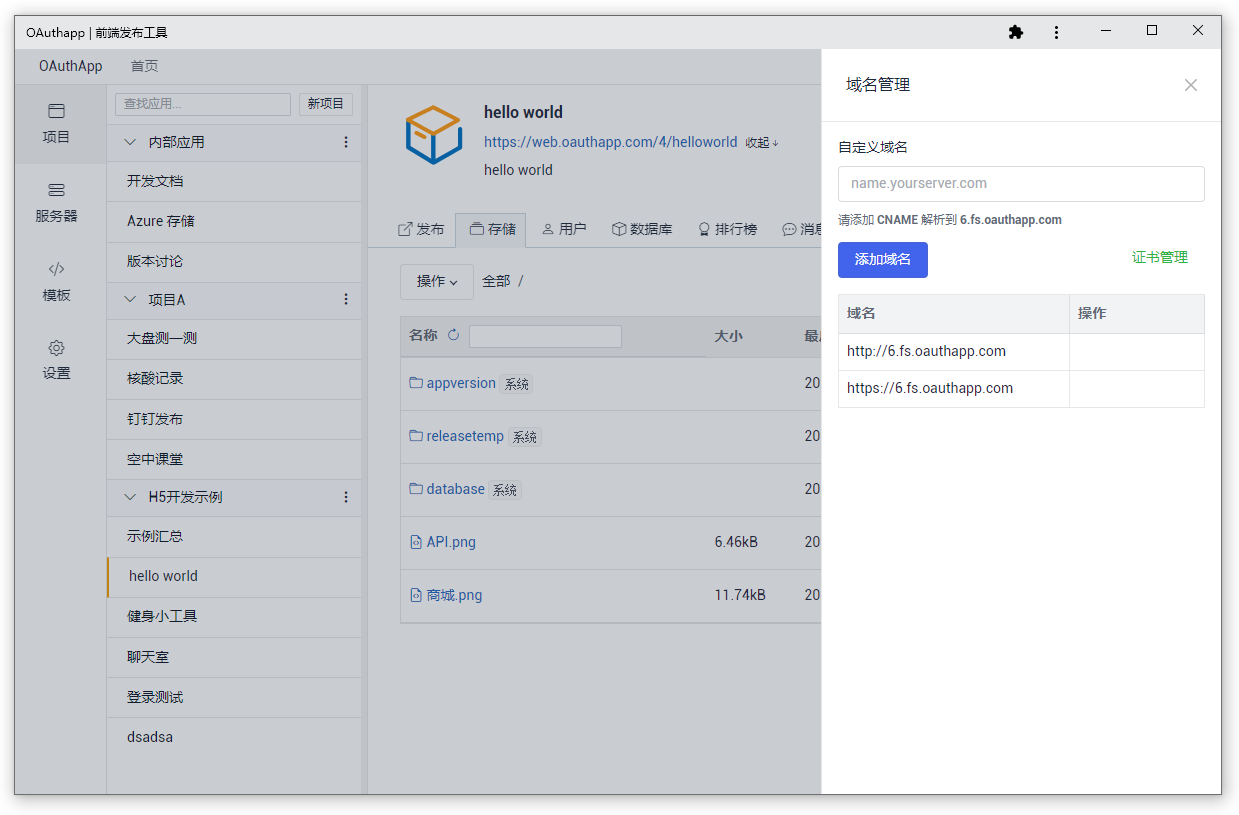Viewport: 1239px width, 815px height.
Task: Open the 操作 dropdown menu
Action: [436, 281]
